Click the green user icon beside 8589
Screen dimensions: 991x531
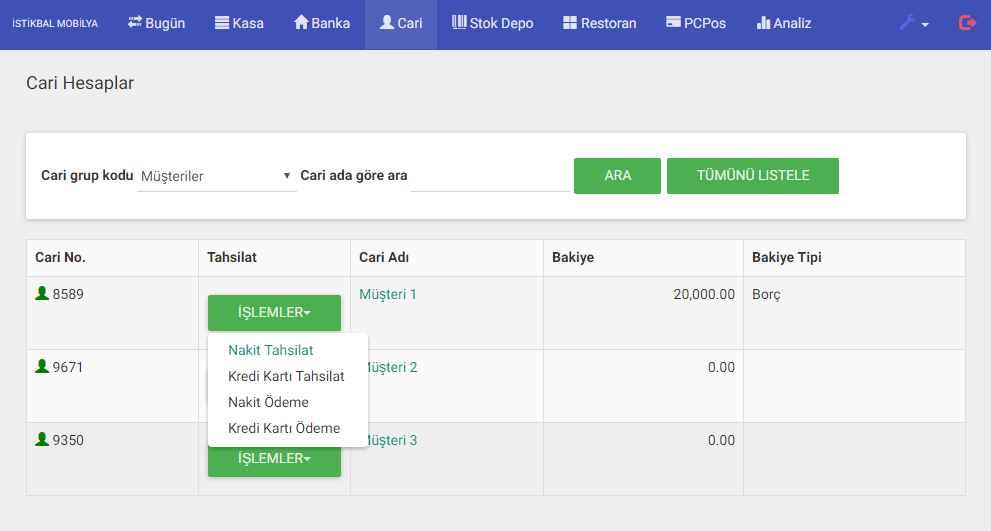[42, 294]
